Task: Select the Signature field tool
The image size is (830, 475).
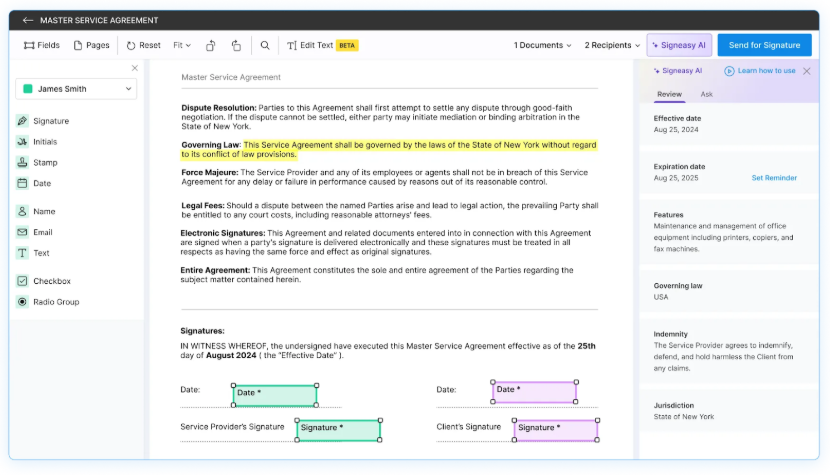Action: click(50, 121)
